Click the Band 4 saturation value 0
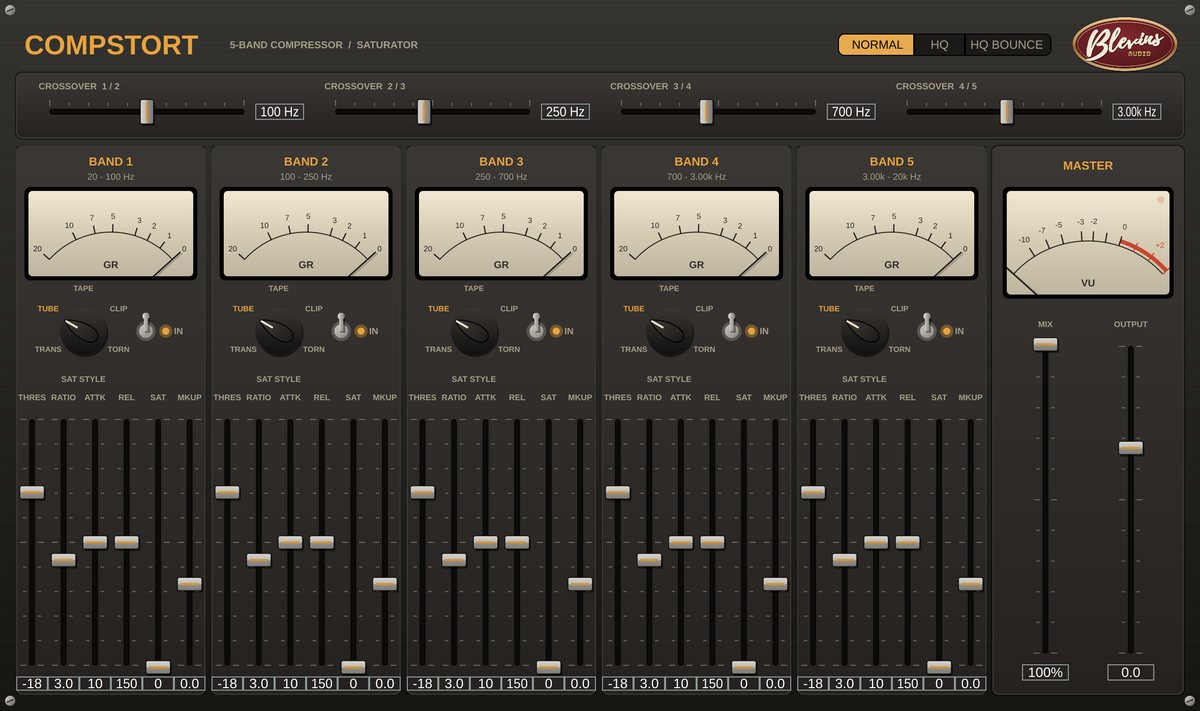The height and width of the screenshot is (711, 1200). tap(743, 684)
